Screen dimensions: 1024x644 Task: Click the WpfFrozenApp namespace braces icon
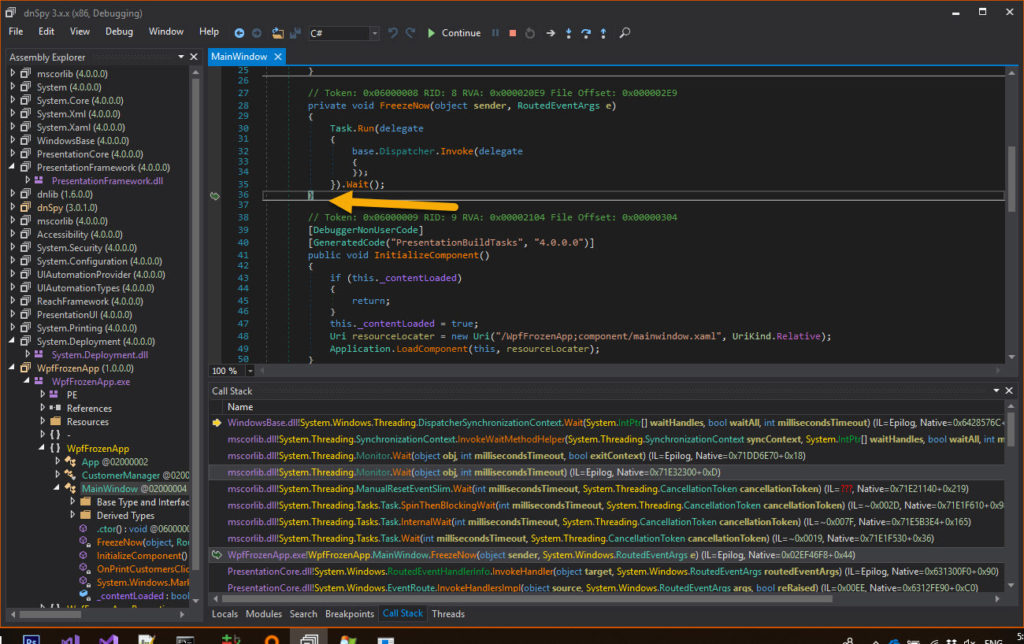pos(55,448)
